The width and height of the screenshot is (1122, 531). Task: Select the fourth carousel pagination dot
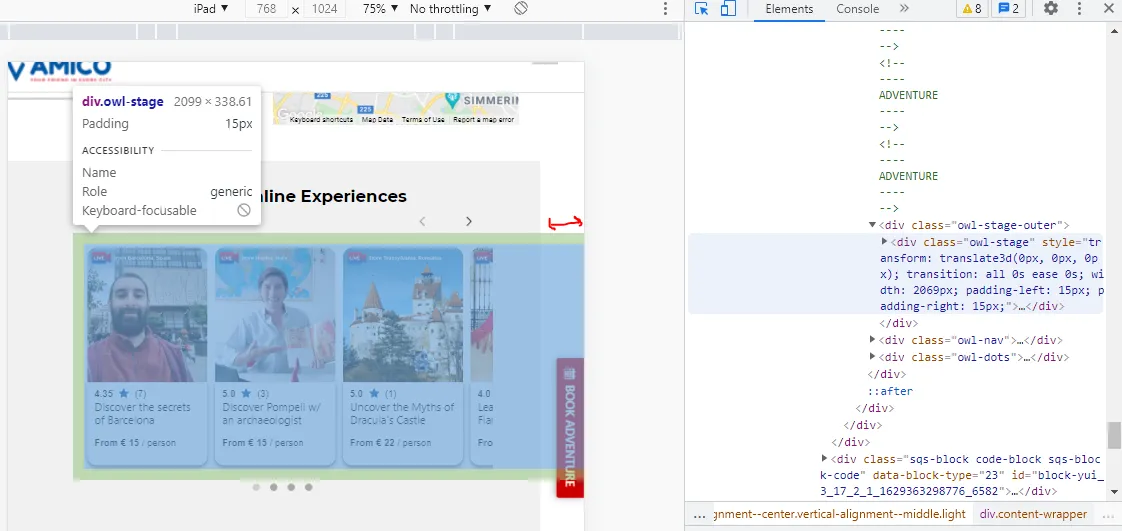pos(308,487)
